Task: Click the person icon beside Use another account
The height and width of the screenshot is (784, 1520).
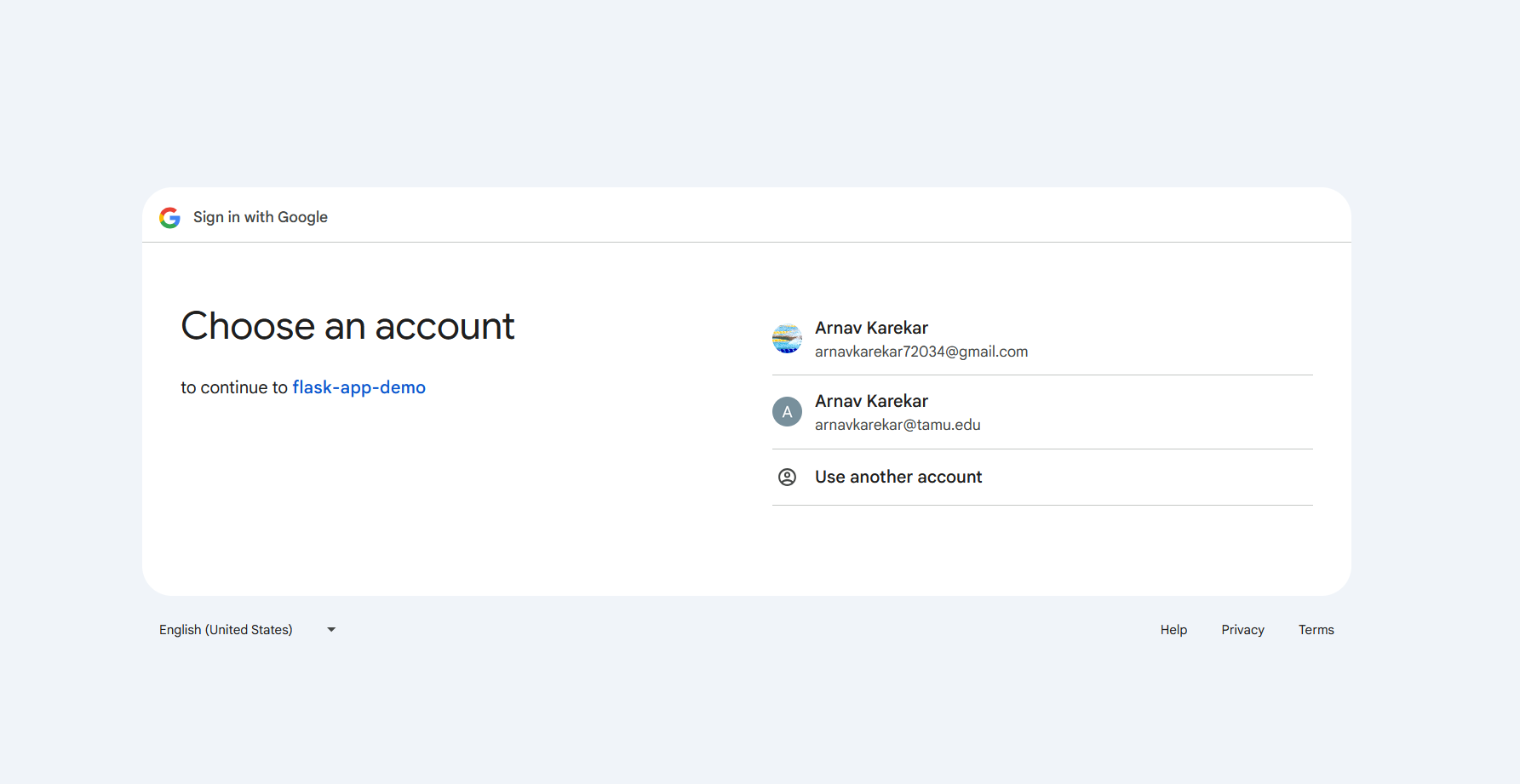Action: (787, 478)
